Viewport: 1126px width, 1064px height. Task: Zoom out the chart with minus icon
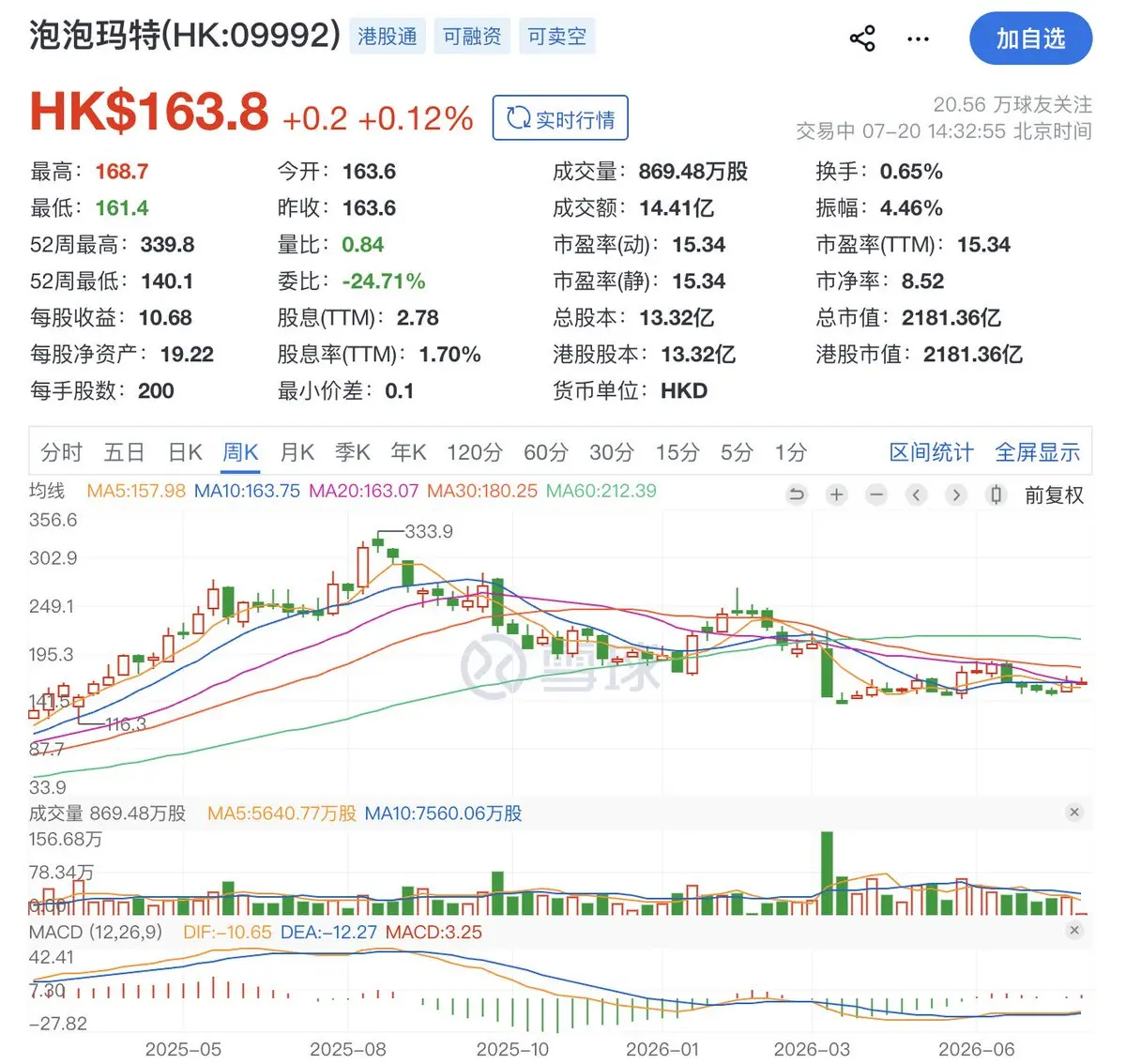[876, 494]
